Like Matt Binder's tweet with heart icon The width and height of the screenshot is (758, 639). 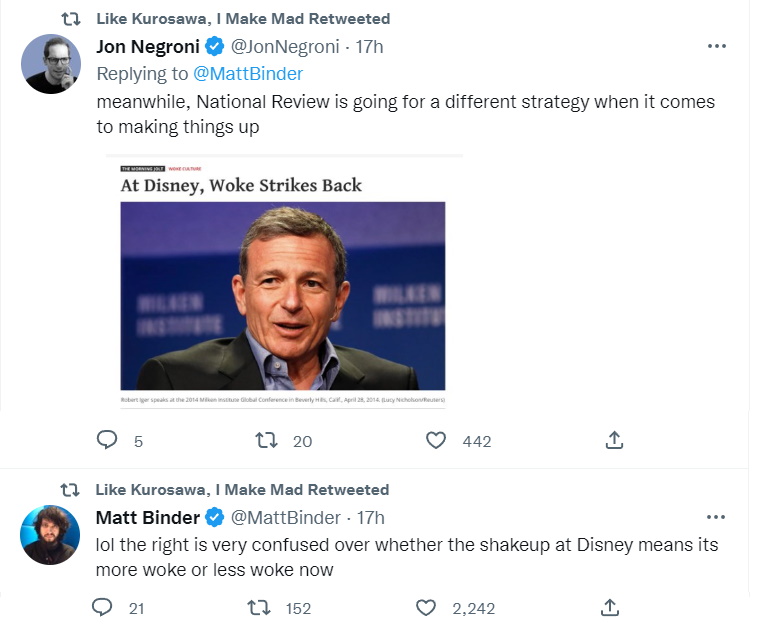pos(427,607)
